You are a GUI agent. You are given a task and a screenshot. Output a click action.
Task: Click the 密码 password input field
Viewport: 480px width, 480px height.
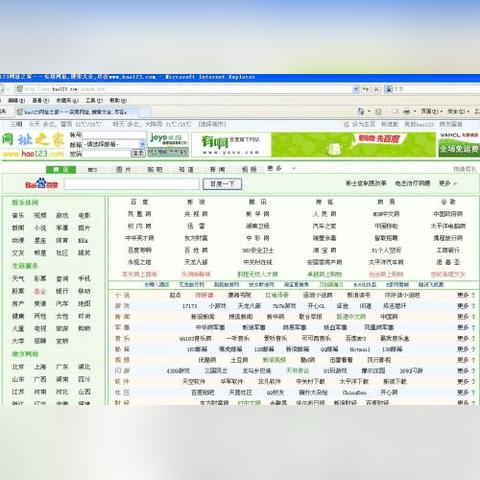click(x=106, y=153)
